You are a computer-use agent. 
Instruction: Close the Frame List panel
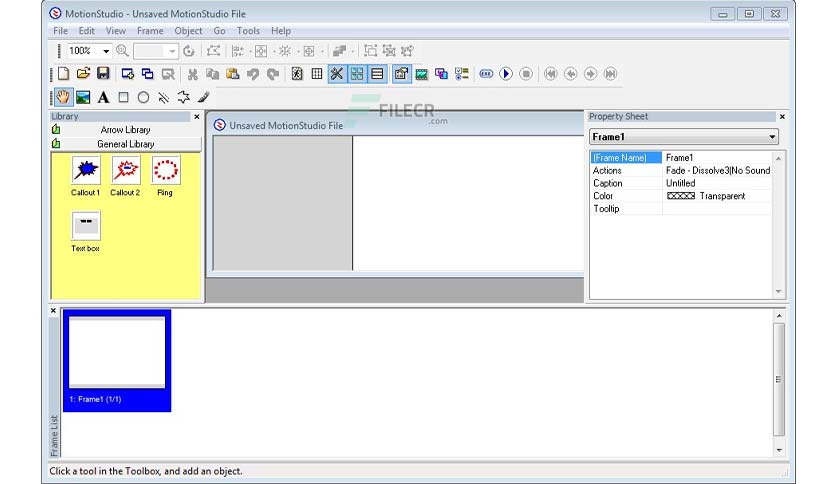[53, 310]
